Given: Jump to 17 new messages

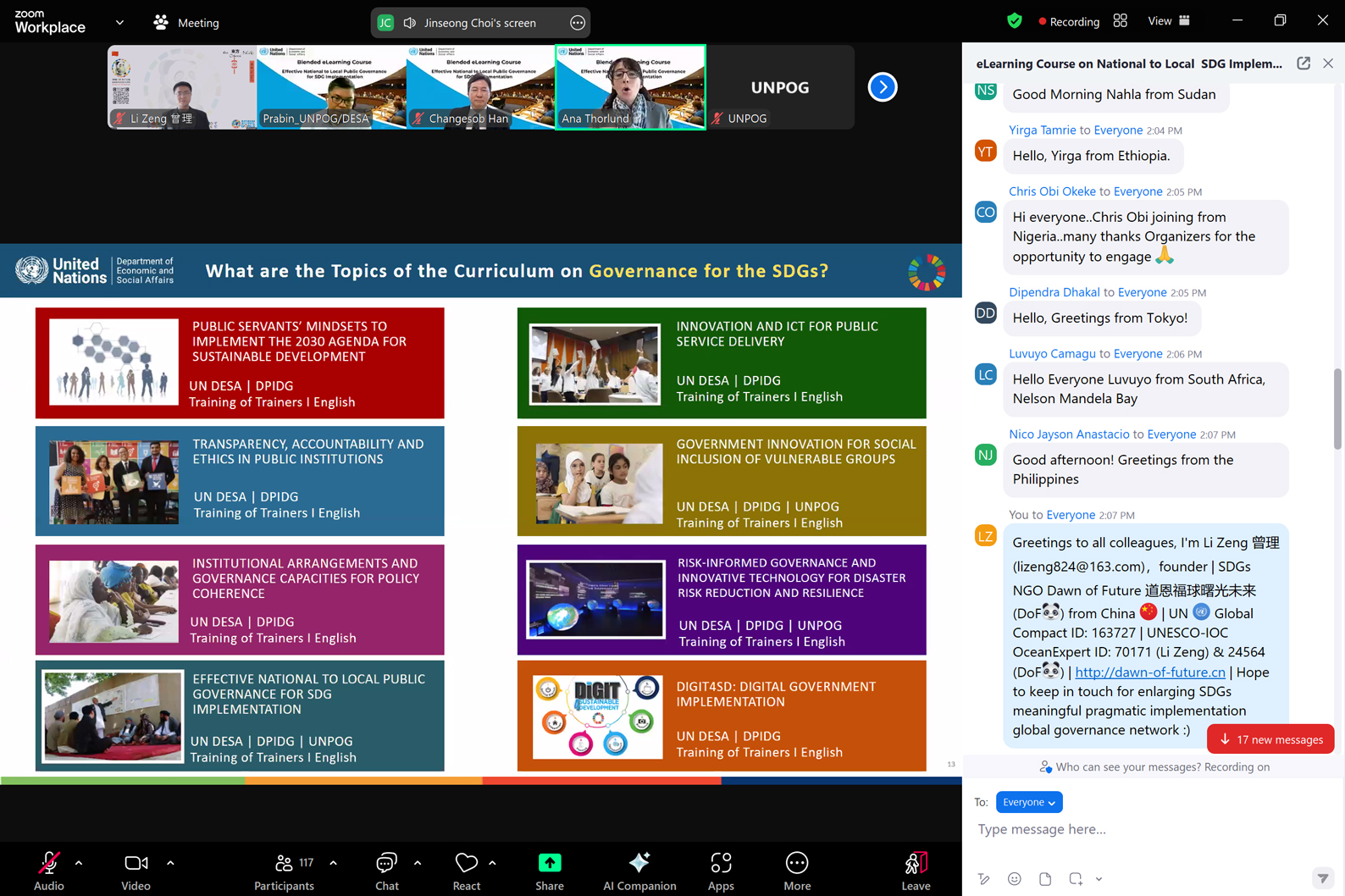Looking at the screenshot, I should (x=1270, y=739).
